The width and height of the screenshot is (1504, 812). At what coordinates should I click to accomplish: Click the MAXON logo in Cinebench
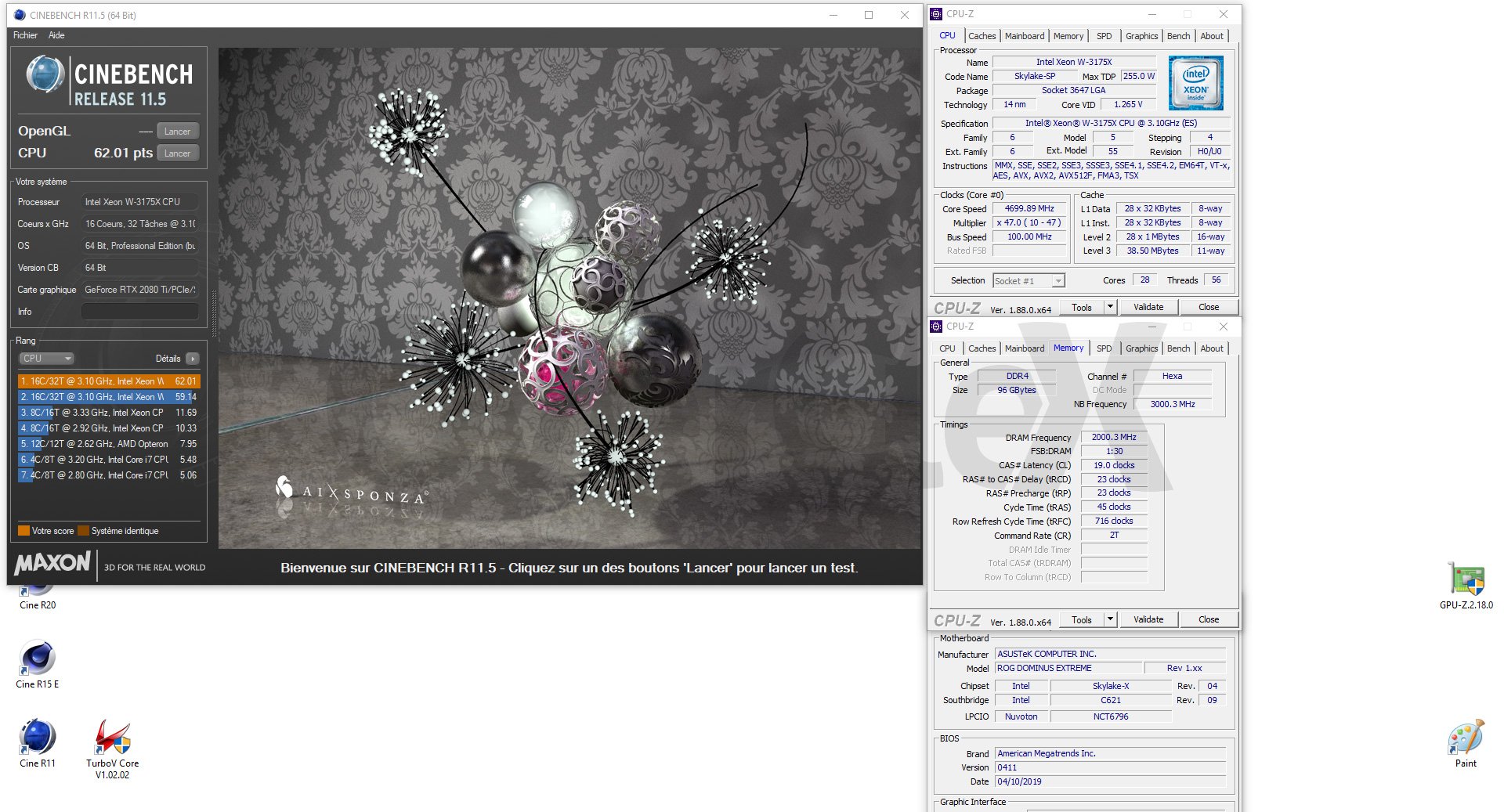tap(52, 563)
